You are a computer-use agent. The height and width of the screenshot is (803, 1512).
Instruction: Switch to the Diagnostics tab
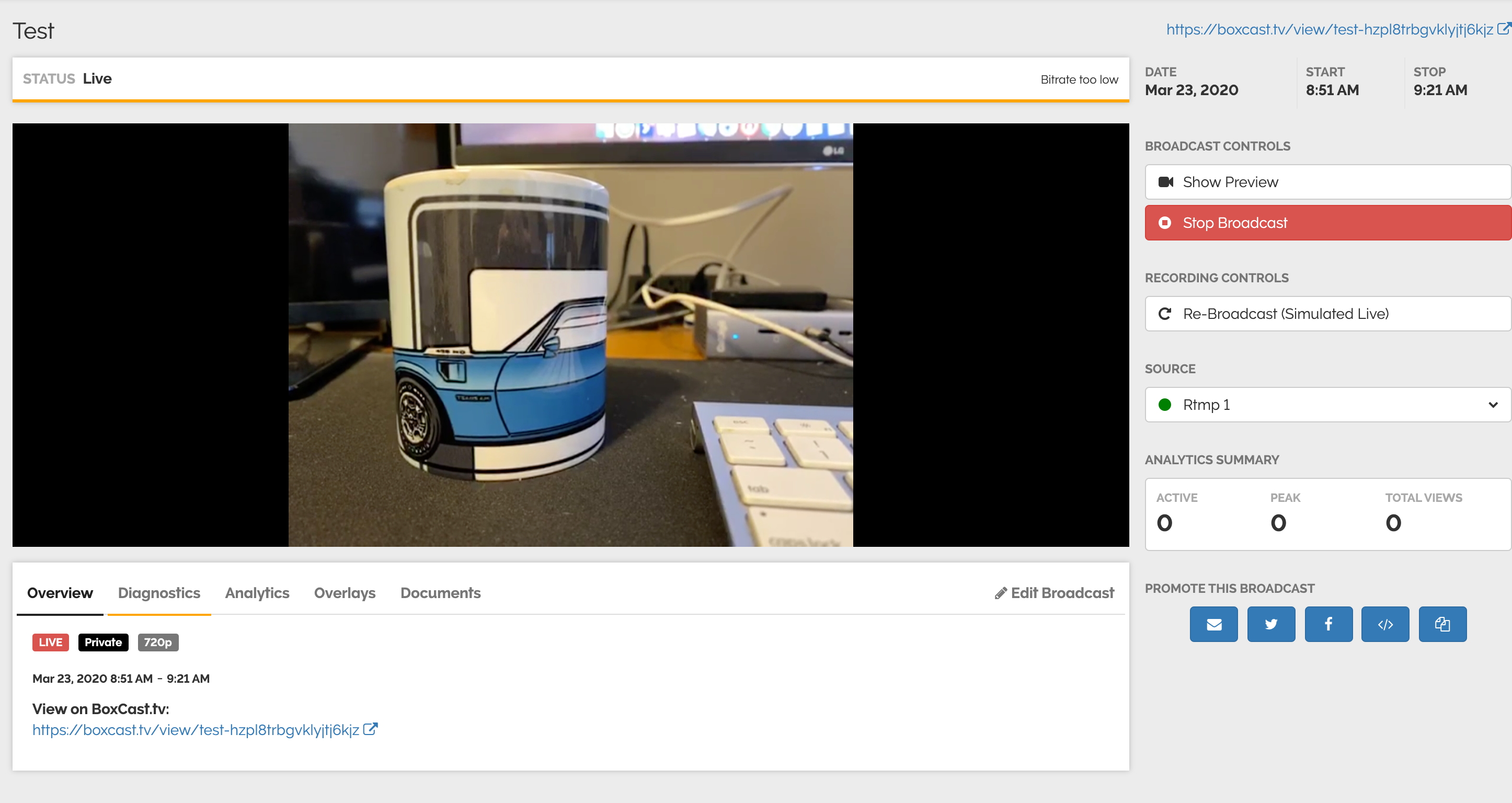pos(159,593)
